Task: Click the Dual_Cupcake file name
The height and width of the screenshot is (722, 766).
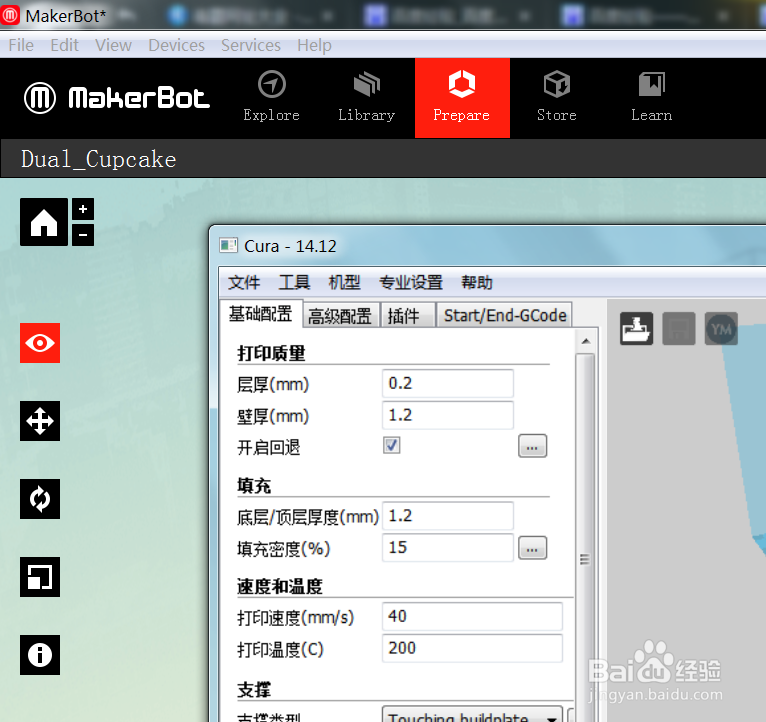Action: pos(98,159)
